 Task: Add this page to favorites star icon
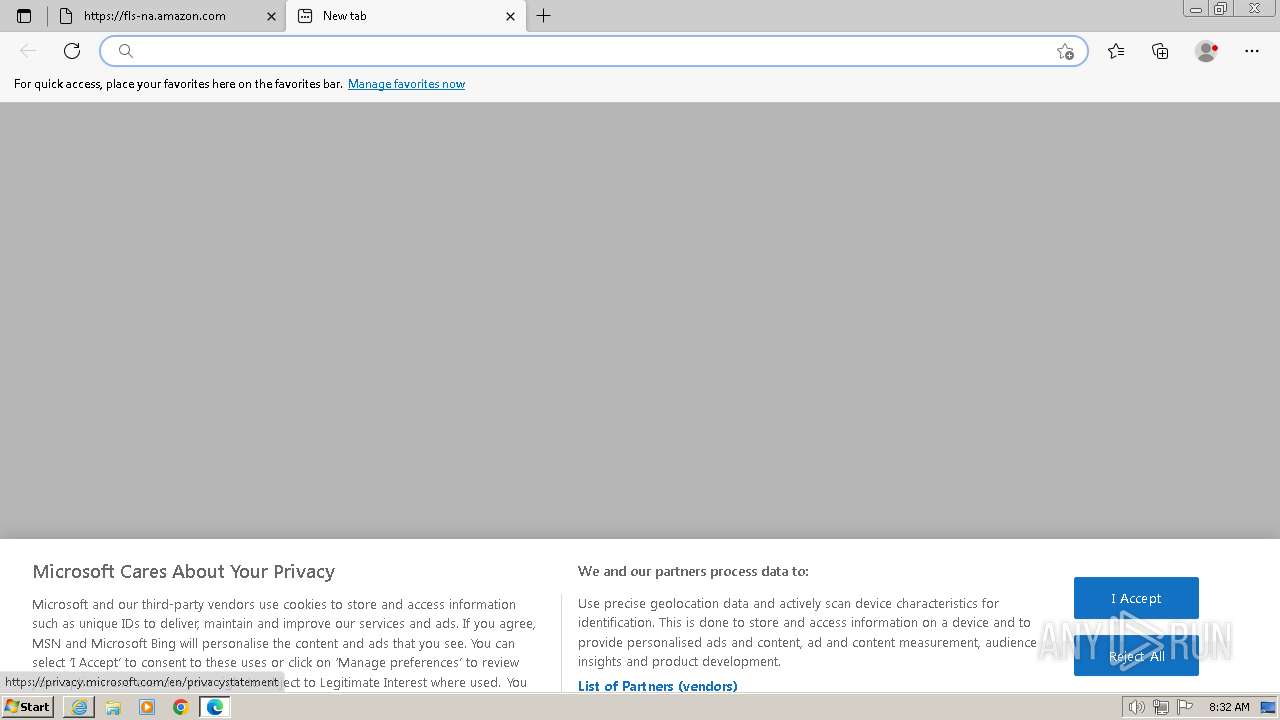[x=1065, y=51]
